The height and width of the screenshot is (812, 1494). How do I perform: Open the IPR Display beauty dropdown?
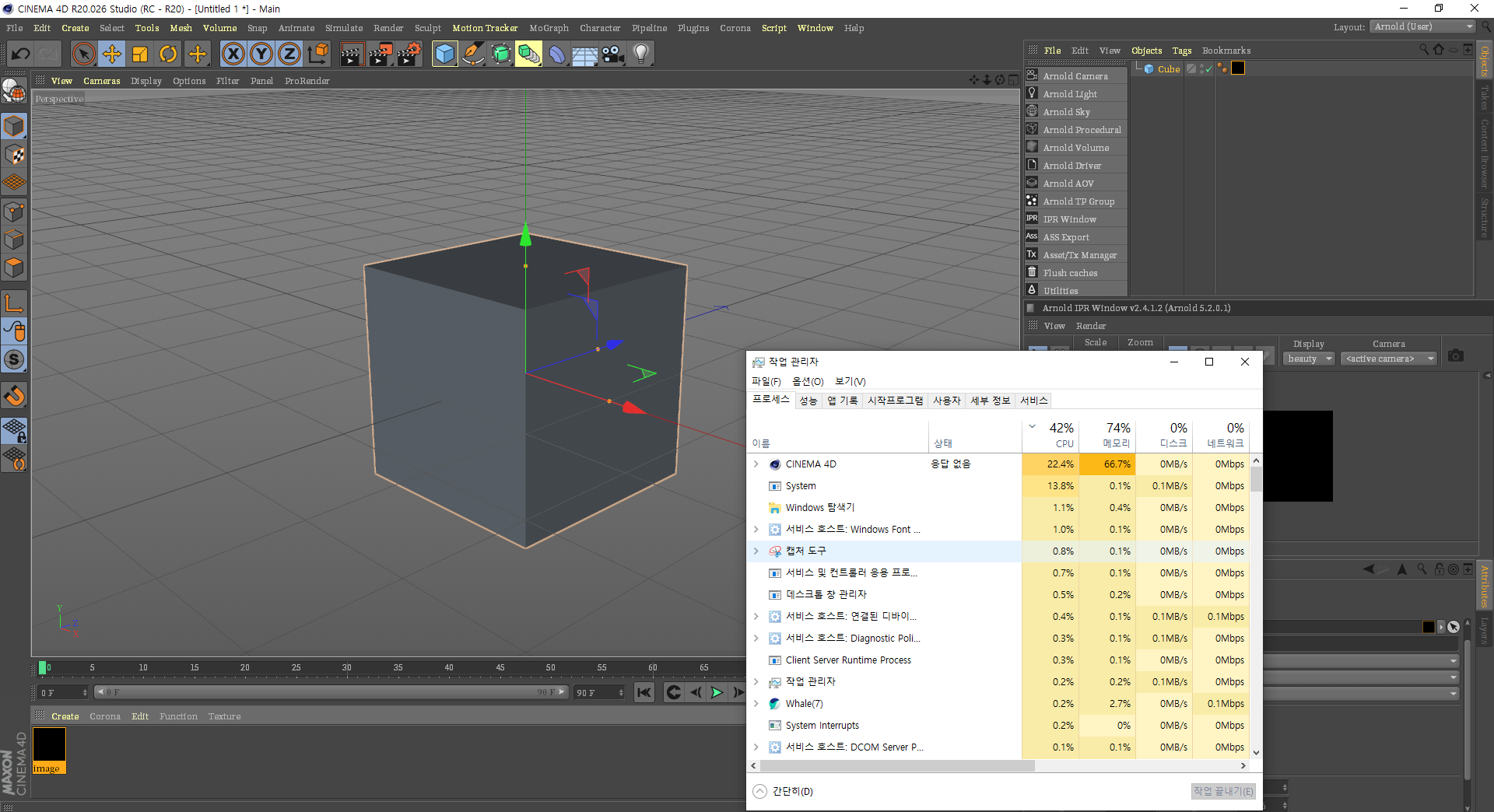click(1310, 359)
